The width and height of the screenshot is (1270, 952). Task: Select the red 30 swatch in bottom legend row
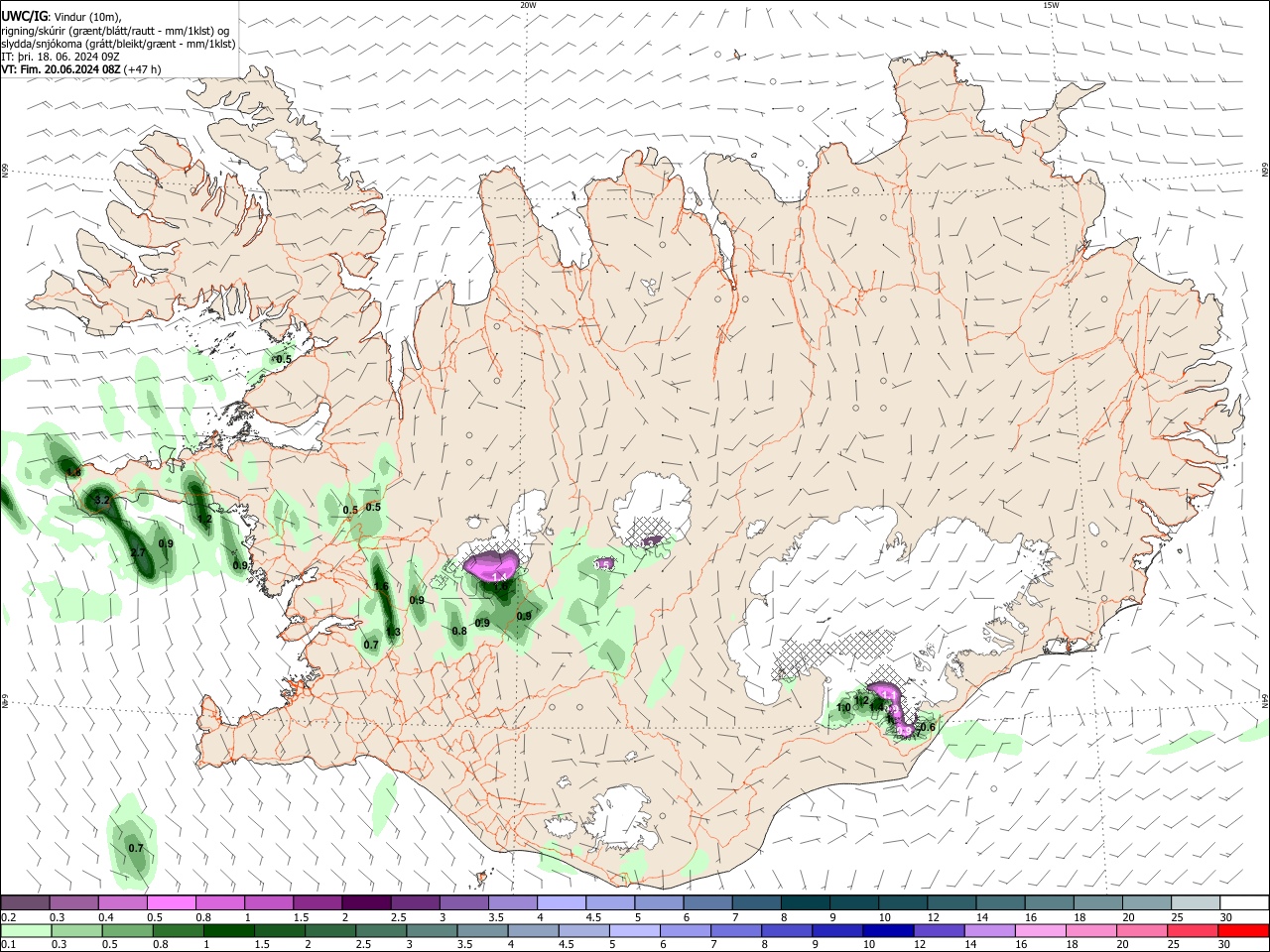tap(1244, 930)
